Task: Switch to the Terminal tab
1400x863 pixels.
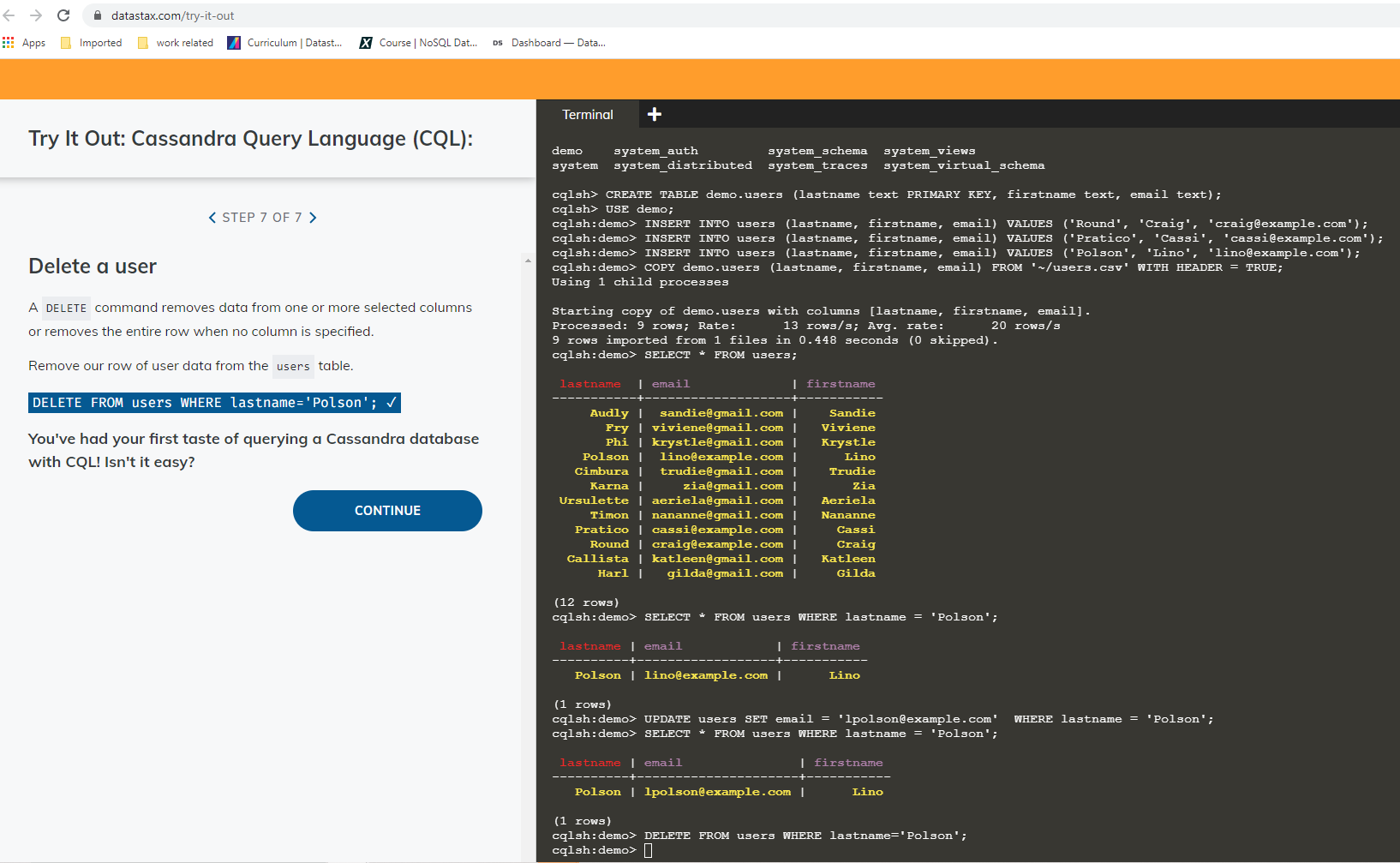Action: click(588, 113)
